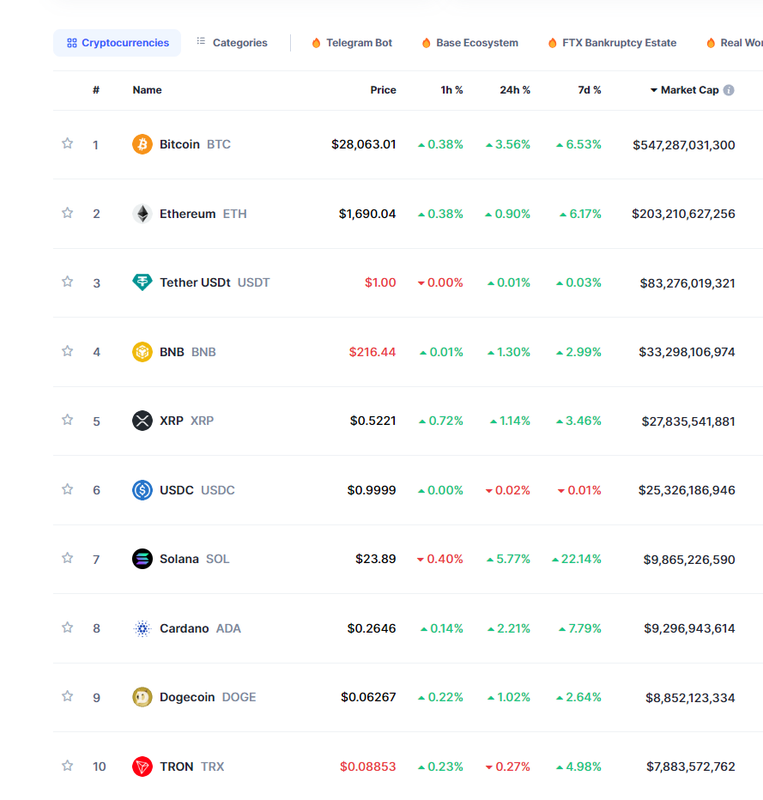Click the Ethereum logo icon
The image size is (763, 800).
click(142, 214)
